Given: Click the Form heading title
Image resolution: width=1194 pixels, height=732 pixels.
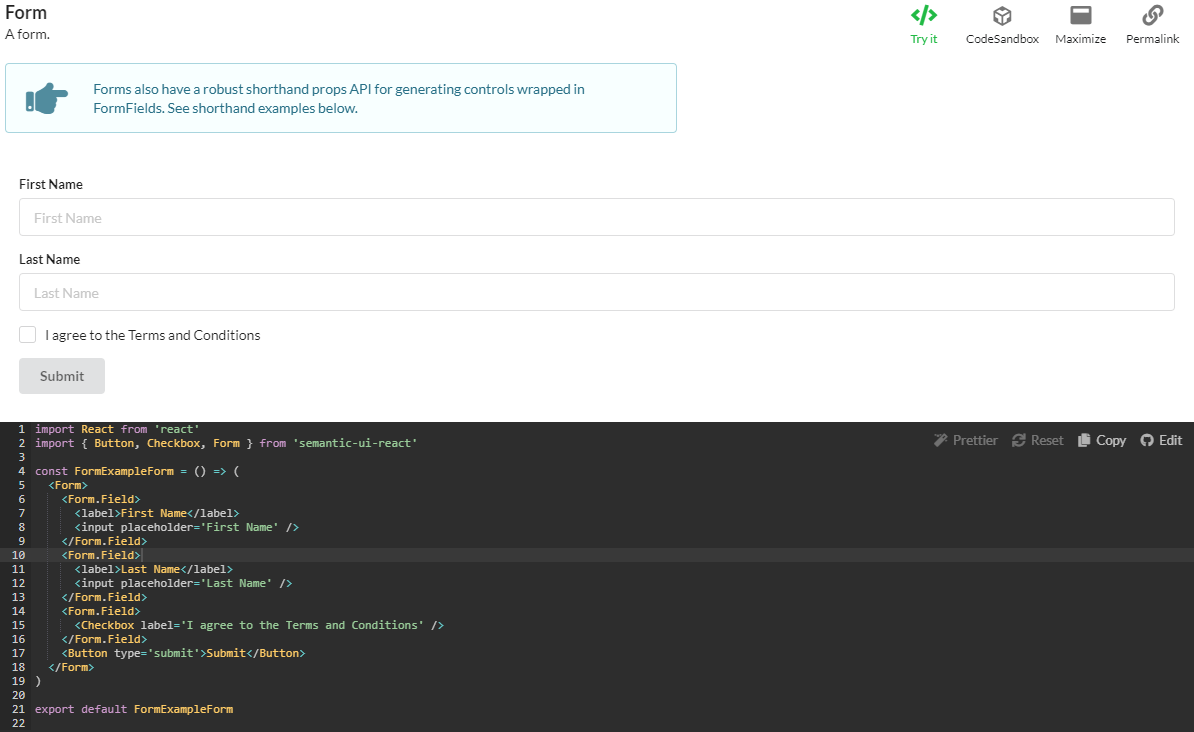Looking at the screenshot, I should pyautogui.click(x=26, y=13).
